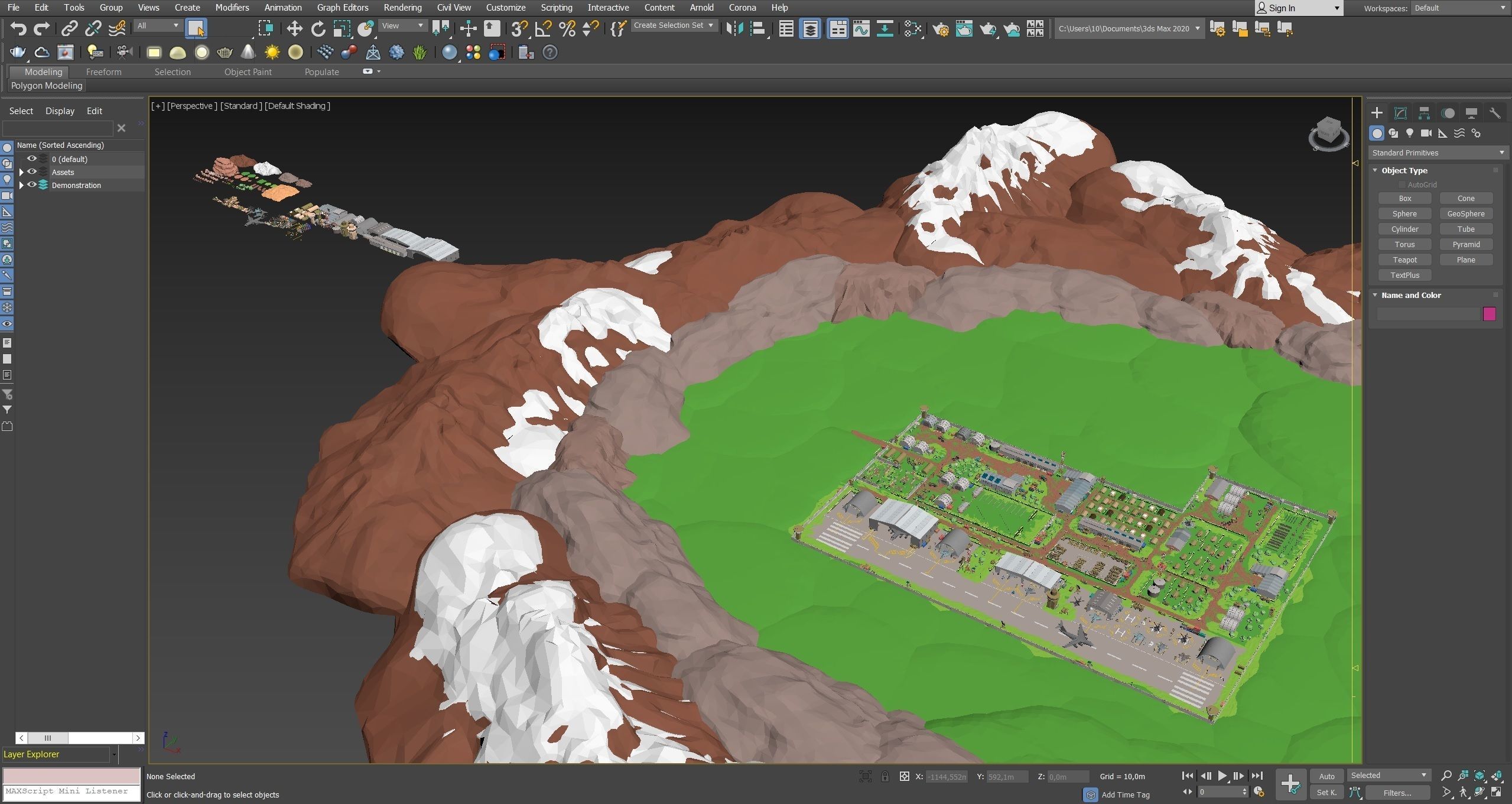1512x804 pixels.
Task: Toggle visibility of the Demonstration layer
Action: click(32, 185)
